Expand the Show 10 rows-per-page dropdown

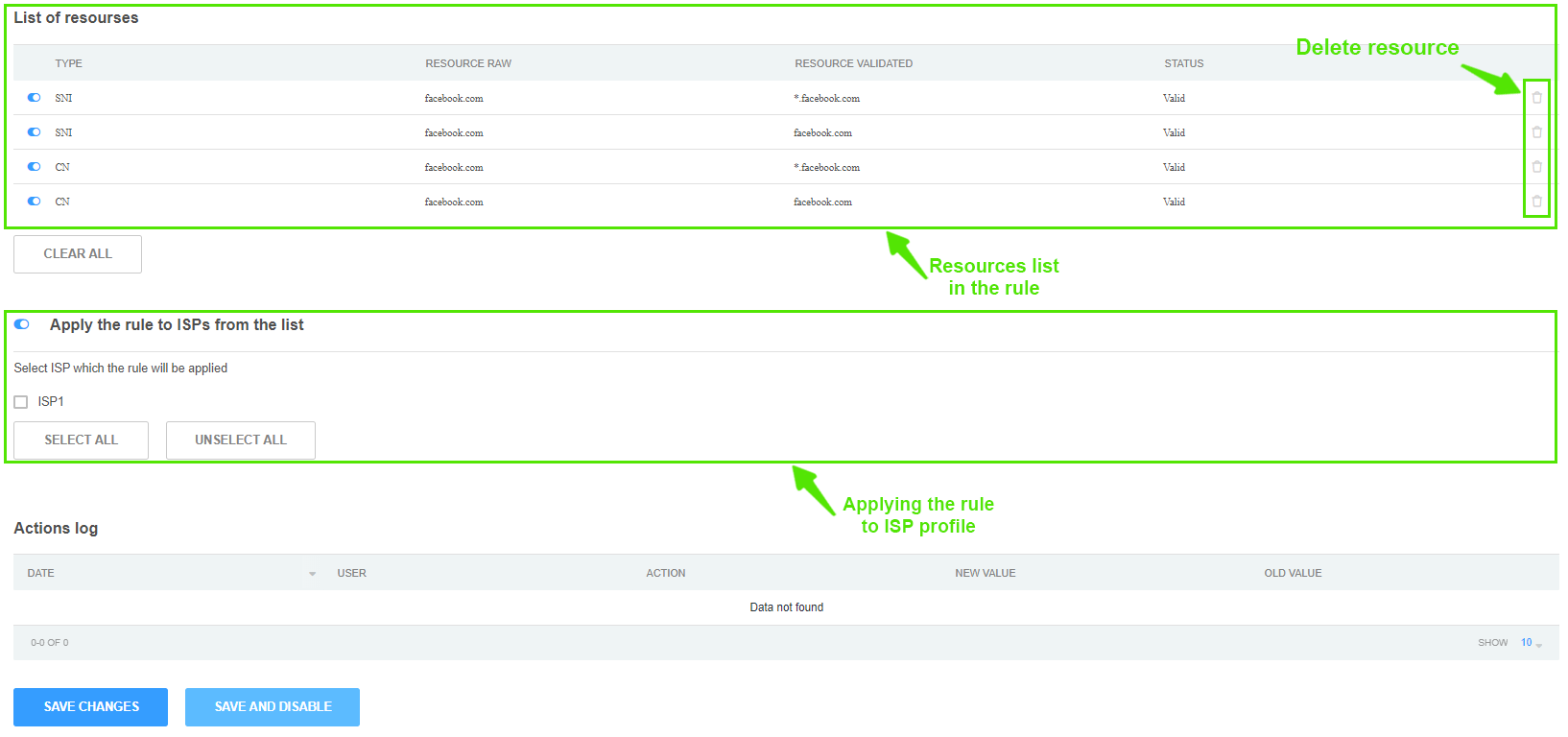pos(1531,643)
